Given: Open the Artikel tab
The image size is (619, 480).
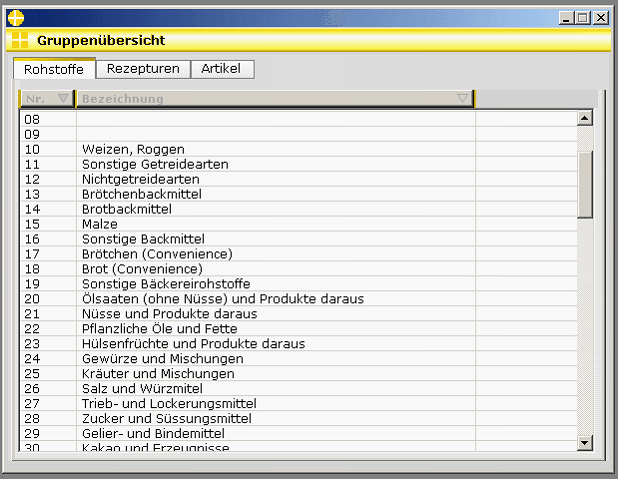Looking at the screenshot, I should (x=222, y=69).
